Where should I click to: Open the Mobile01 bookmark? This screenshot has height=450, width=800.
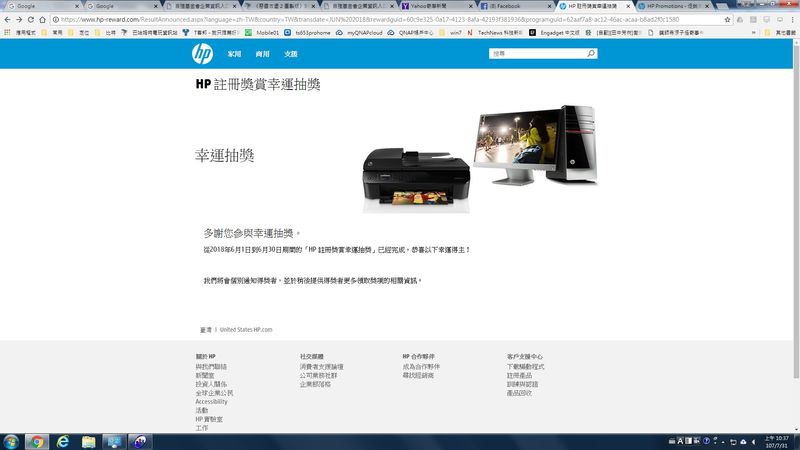[x=263, y=32]
